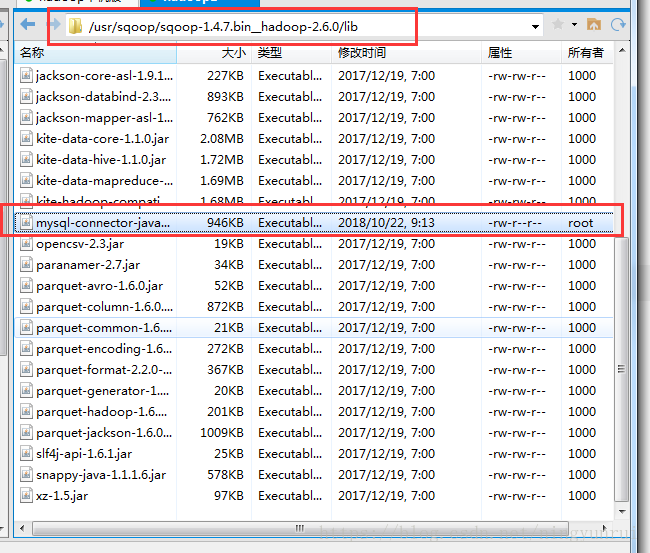Select the parquet-common-1.6 file icon

tap(26, 327)
